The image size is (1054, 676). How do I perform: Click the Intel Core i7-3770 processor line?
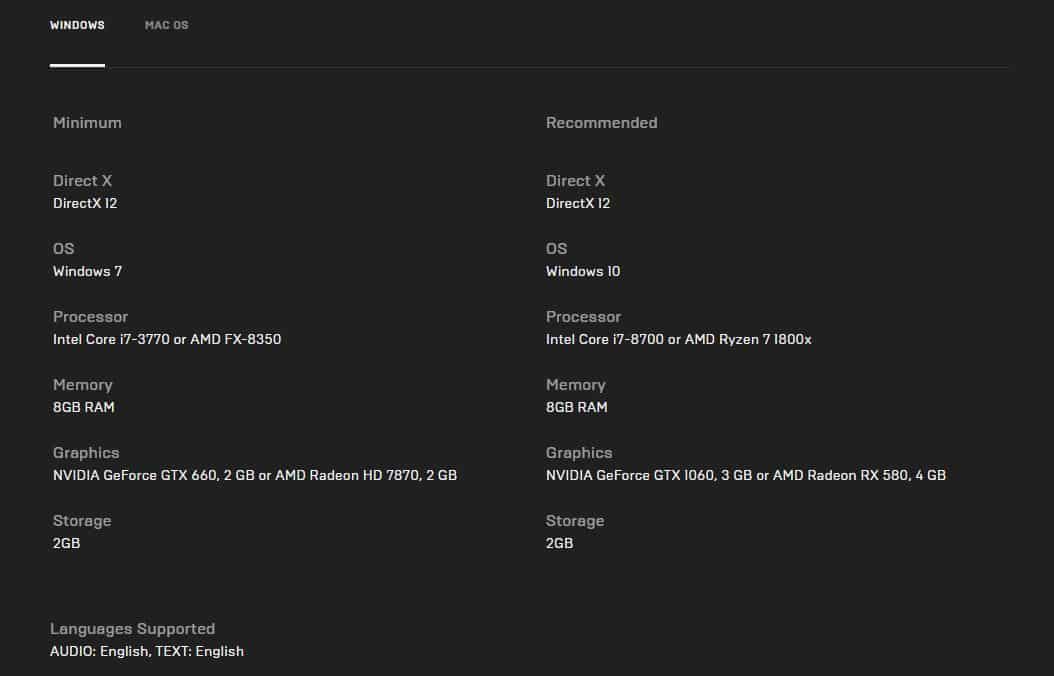167,339
